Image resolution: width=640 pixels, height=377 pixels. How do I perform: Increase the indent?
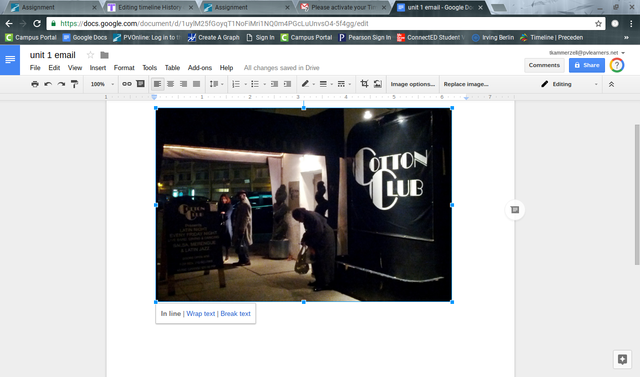287,84
